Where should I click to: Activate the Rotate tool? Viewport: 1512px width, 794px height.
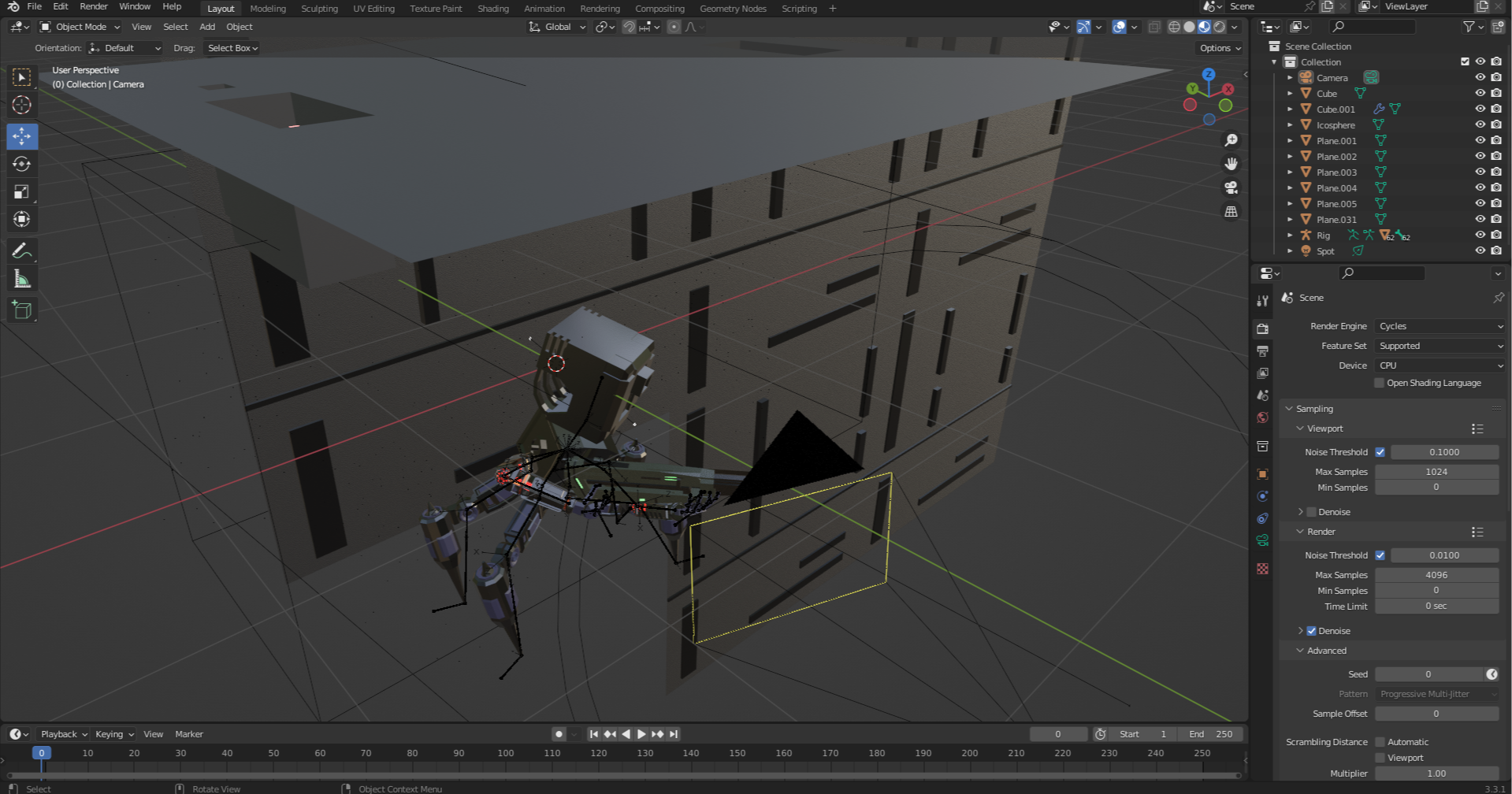(21, 164)
